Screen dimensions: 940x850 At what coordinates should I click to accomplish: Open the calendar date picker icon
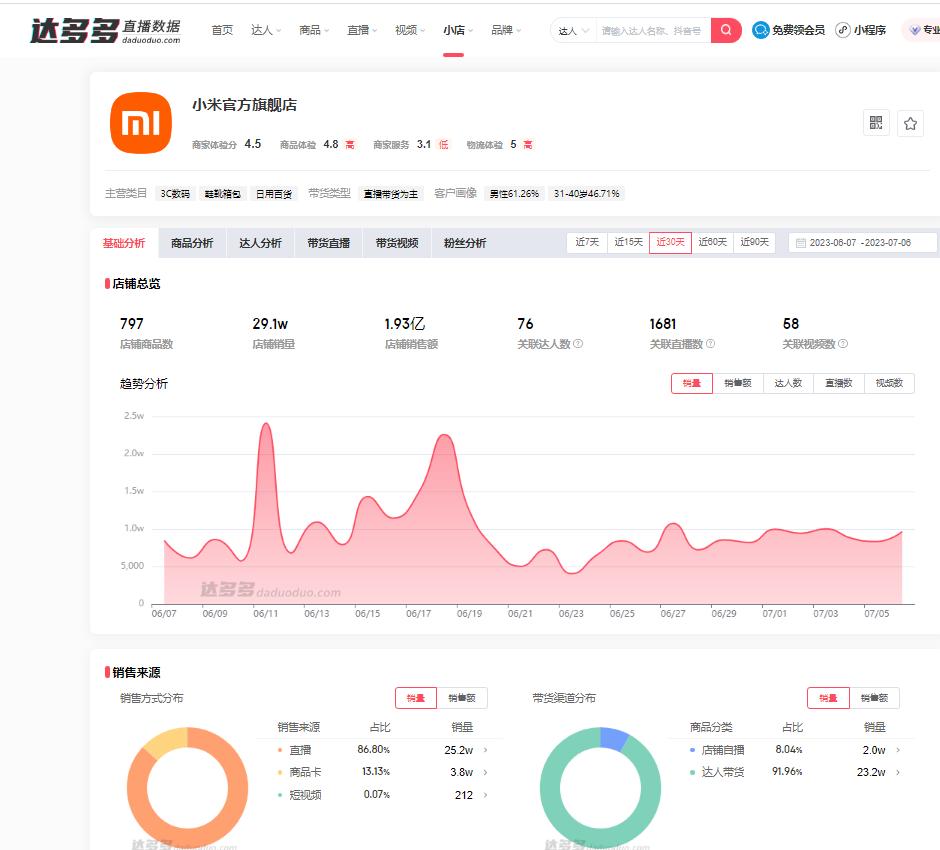(x=798, y=242)
